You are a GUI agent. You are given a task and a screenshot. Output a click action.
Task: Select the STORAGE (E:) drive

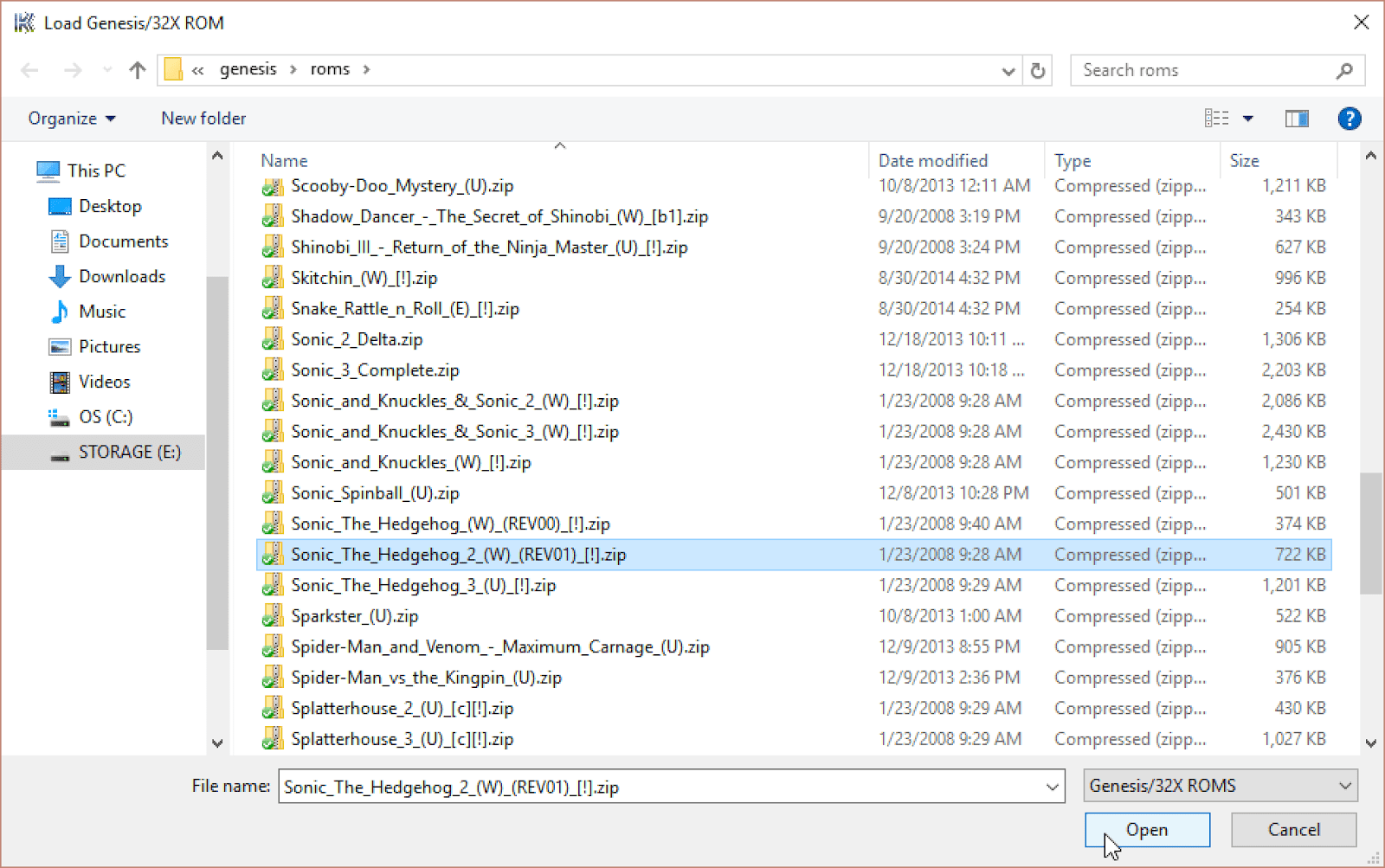tap(128, 452)
